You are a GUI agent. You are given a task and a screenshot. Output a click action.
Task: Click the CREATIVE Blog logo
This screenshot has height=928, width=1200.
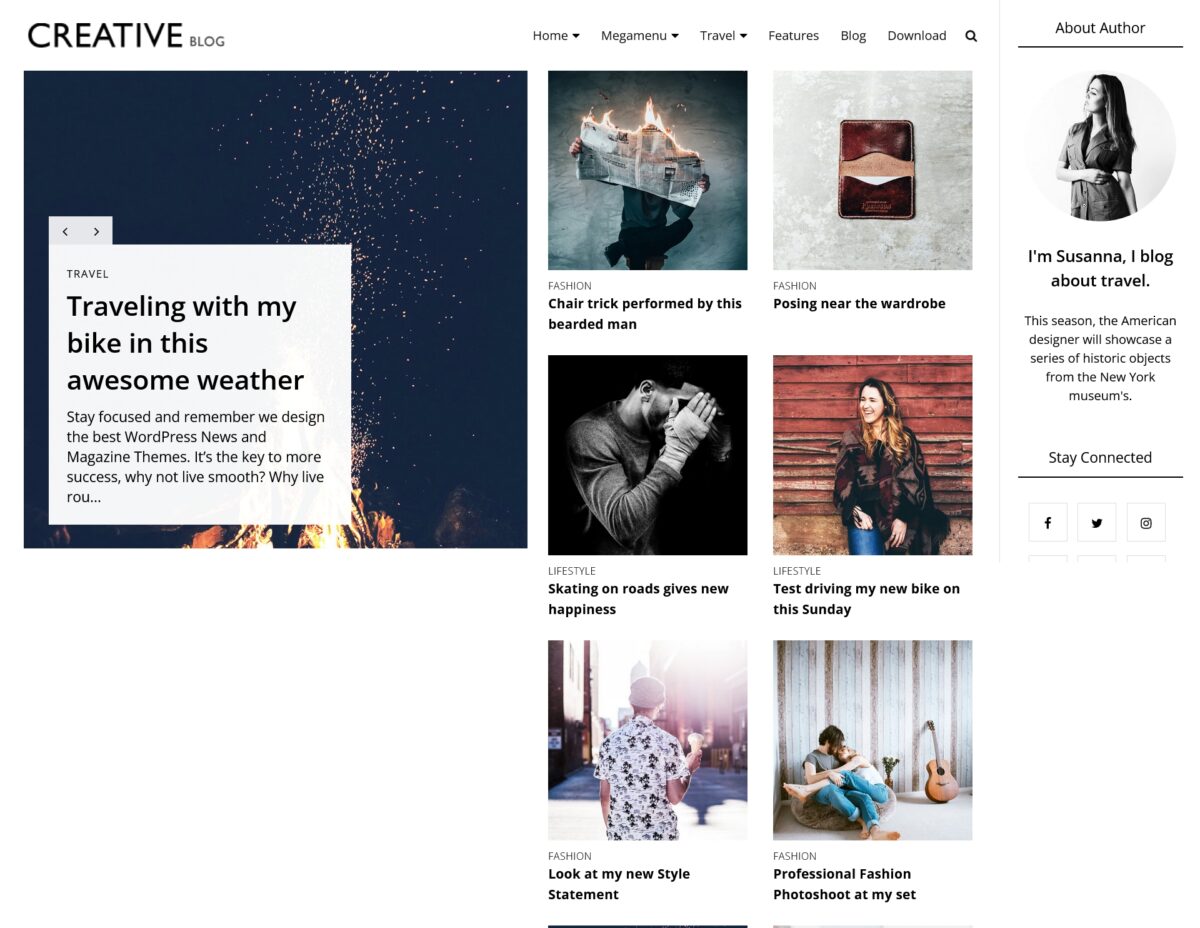pos(125,35)
